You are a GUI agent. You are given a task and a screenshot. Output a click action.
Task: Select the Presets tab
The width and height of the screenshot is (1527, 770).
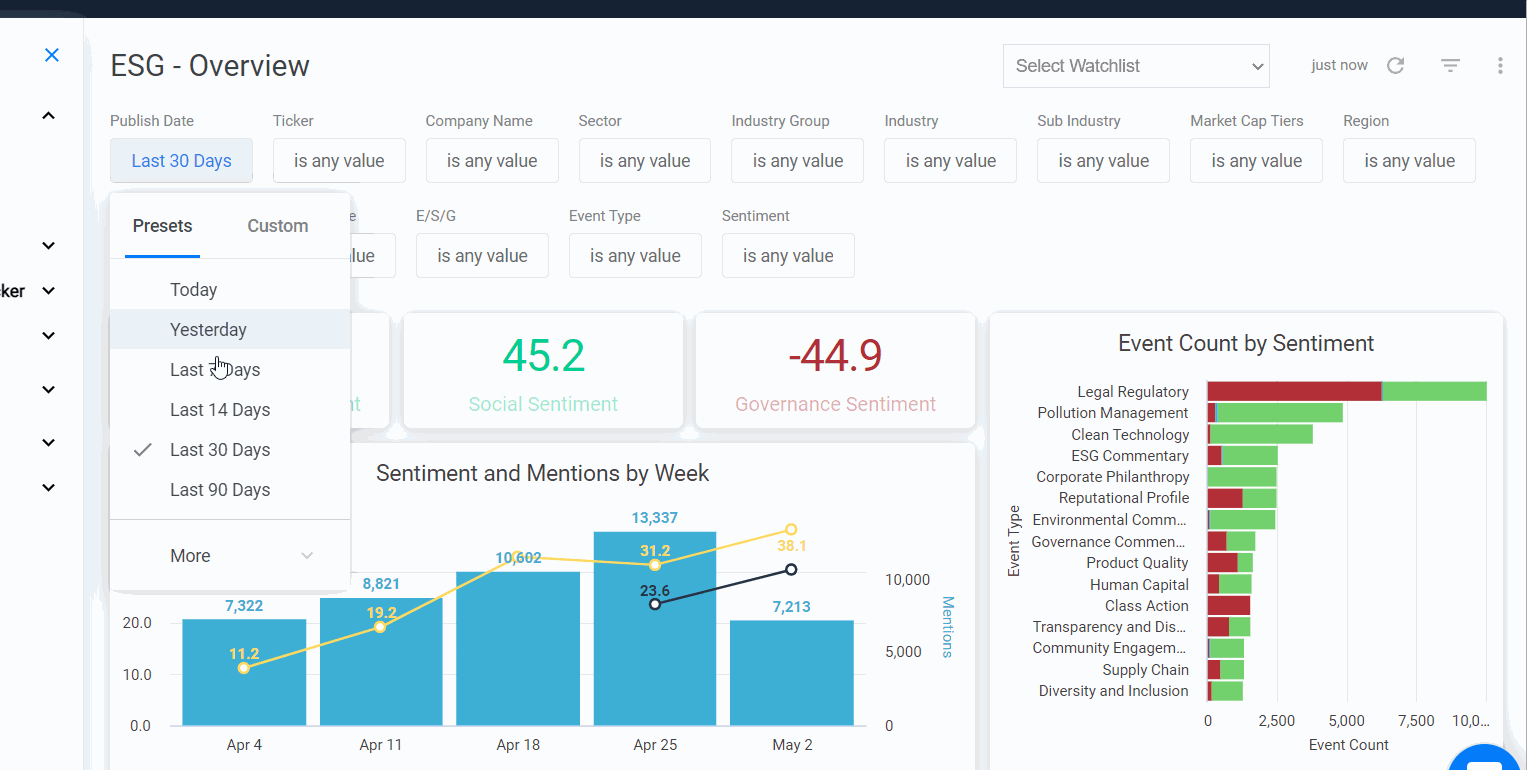[x=162, y=226]
